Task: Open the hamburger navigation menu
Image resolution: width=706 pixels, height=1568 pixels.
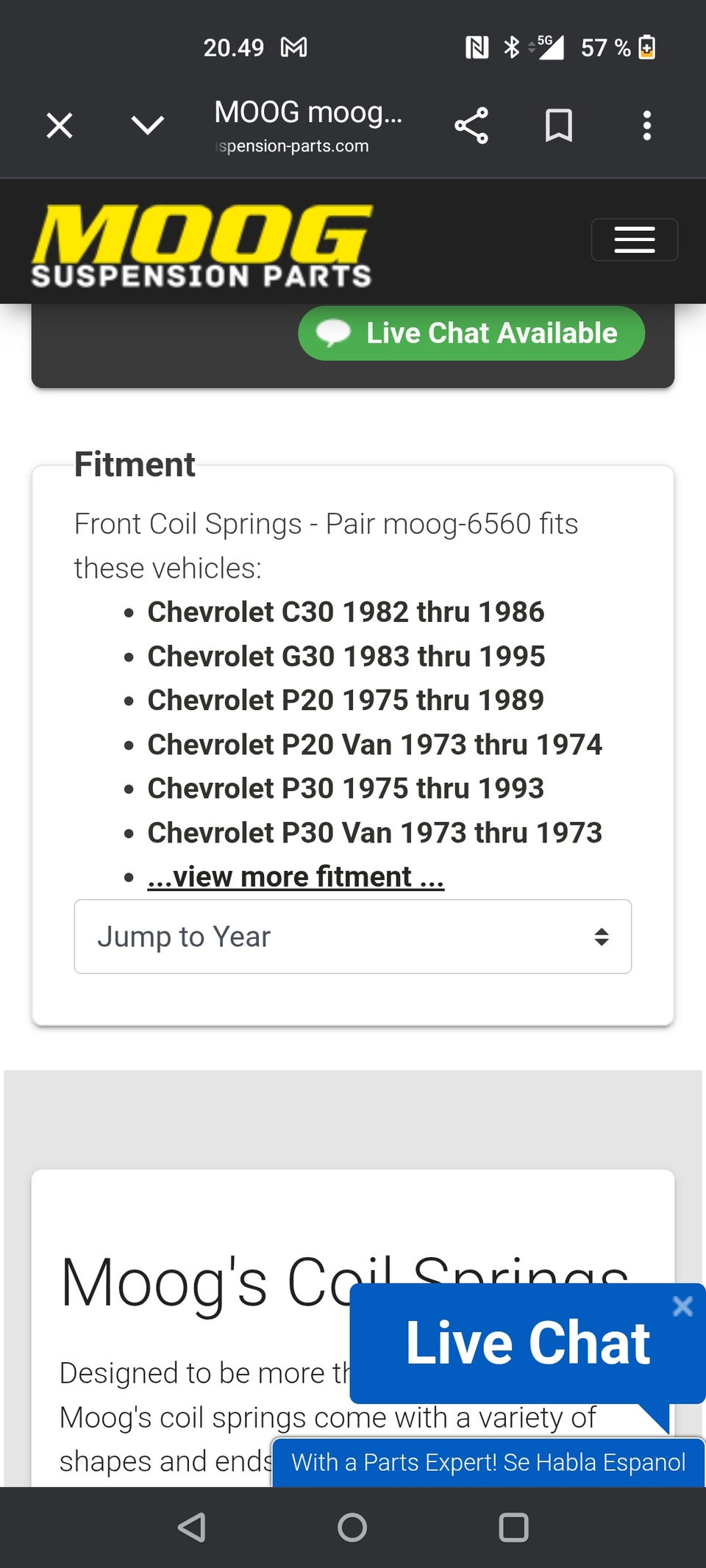Action: point(634,240)
